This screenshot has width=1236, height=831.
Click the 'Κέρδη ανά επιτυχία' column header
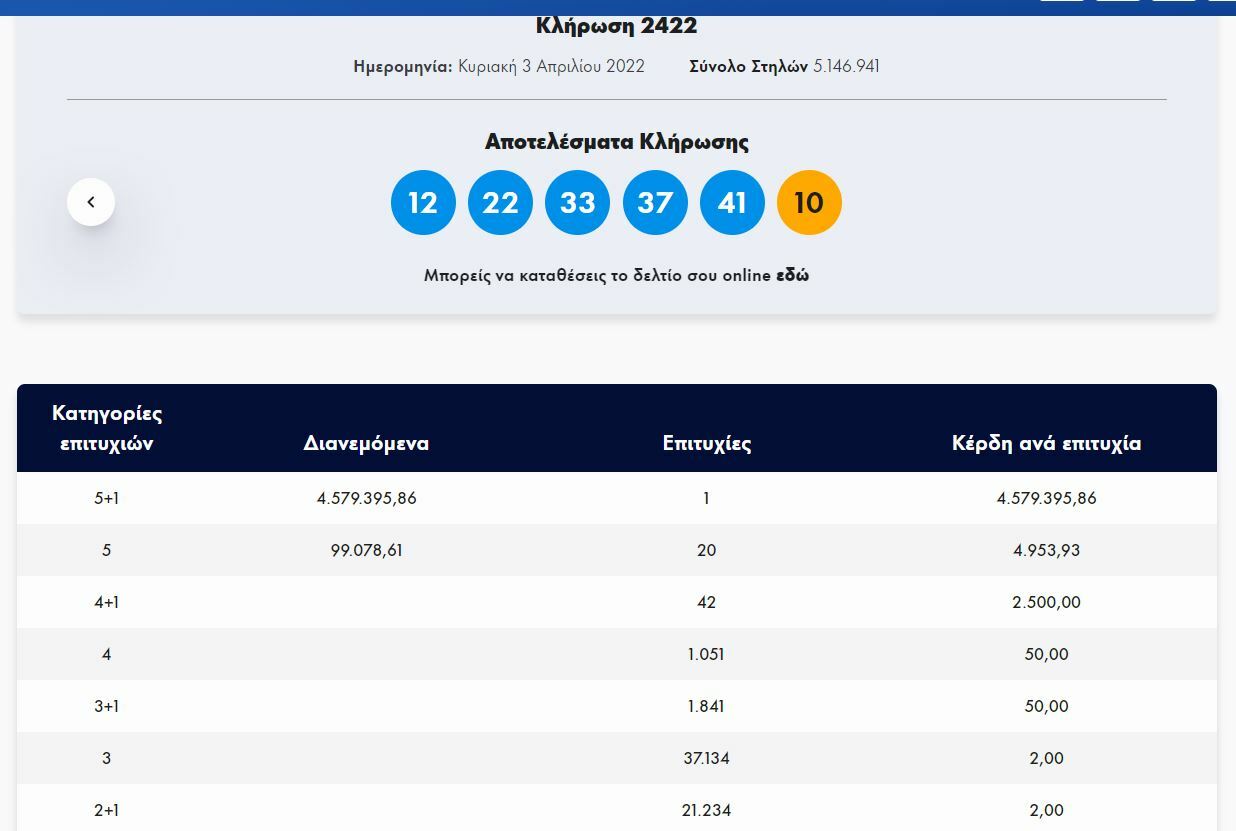point(1046,443)
